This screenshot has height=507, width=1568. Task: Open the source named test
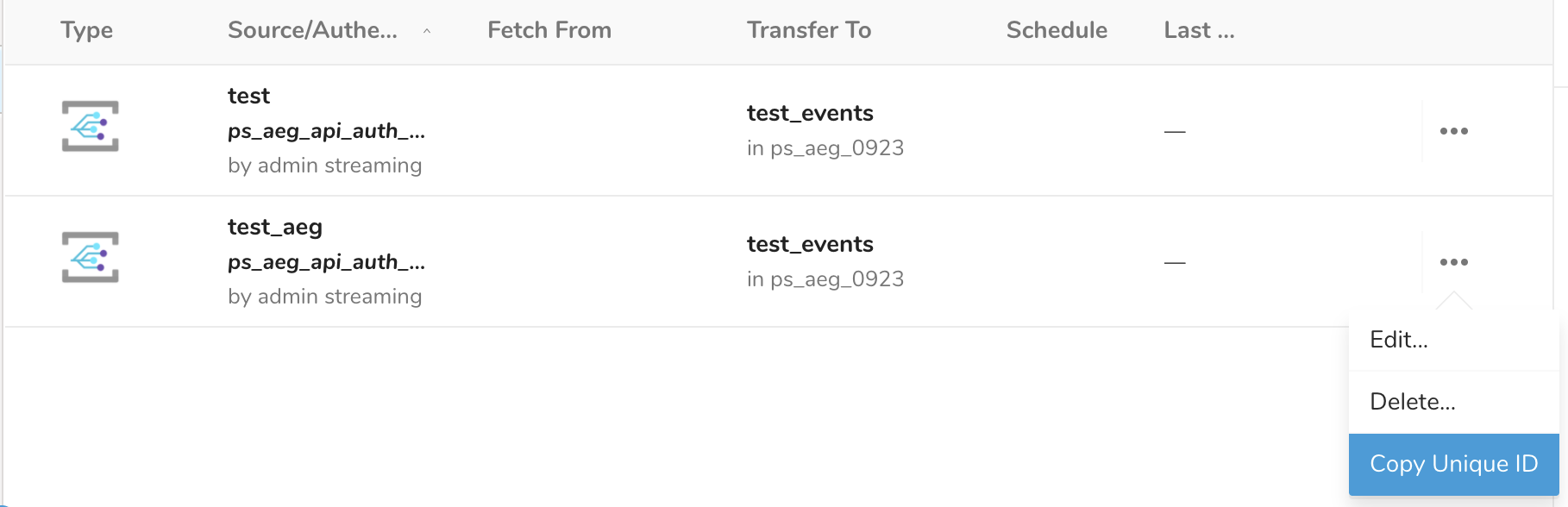point(248,96)
